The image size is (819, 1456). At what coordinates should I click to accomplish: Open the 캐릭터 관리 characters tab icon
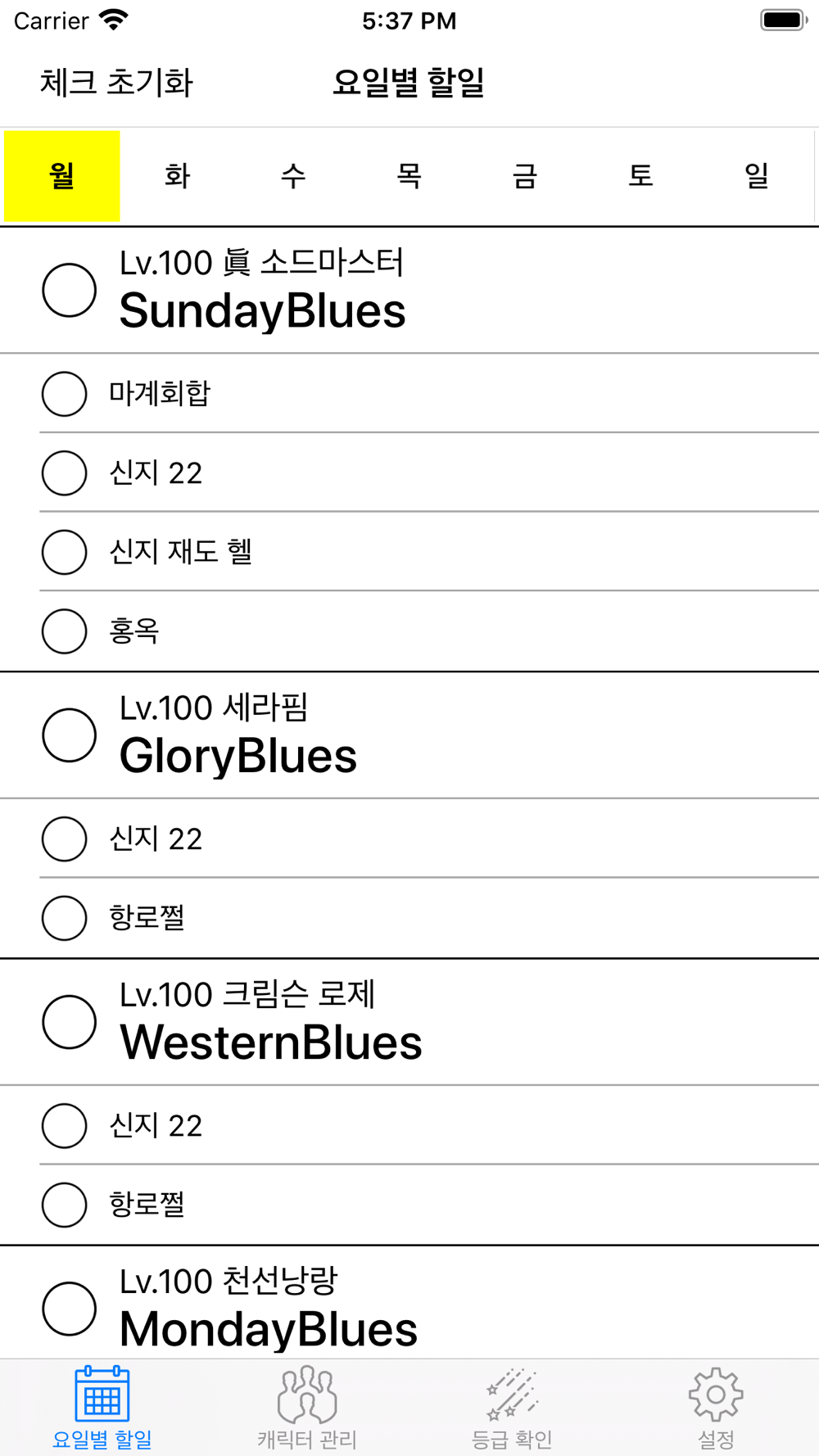[307, 1394]
